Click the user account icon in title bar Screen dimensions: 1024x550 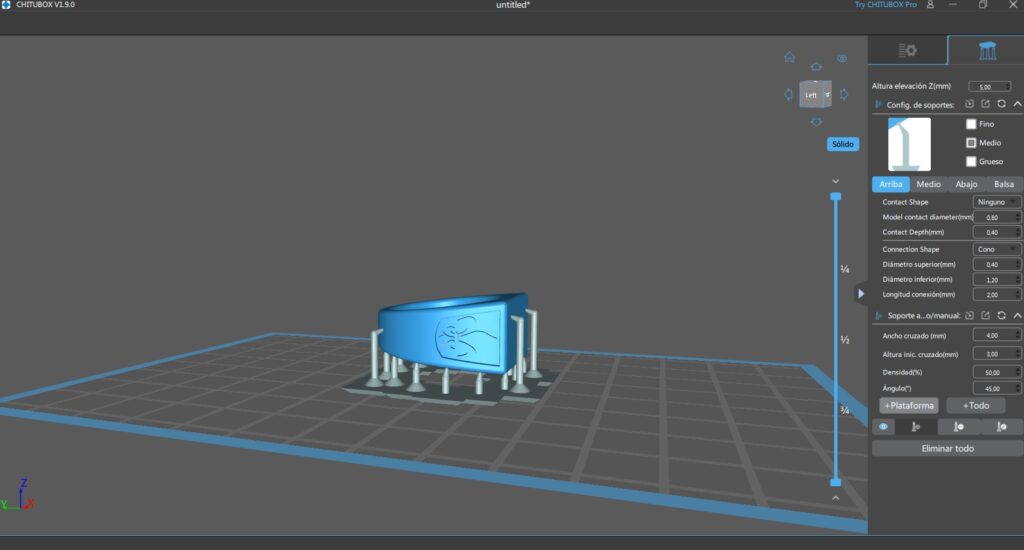click(x=931, y=5)
